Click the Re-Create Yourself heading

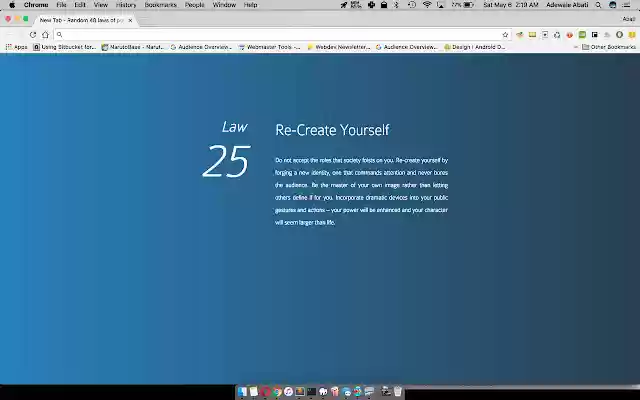pos(332,130)
